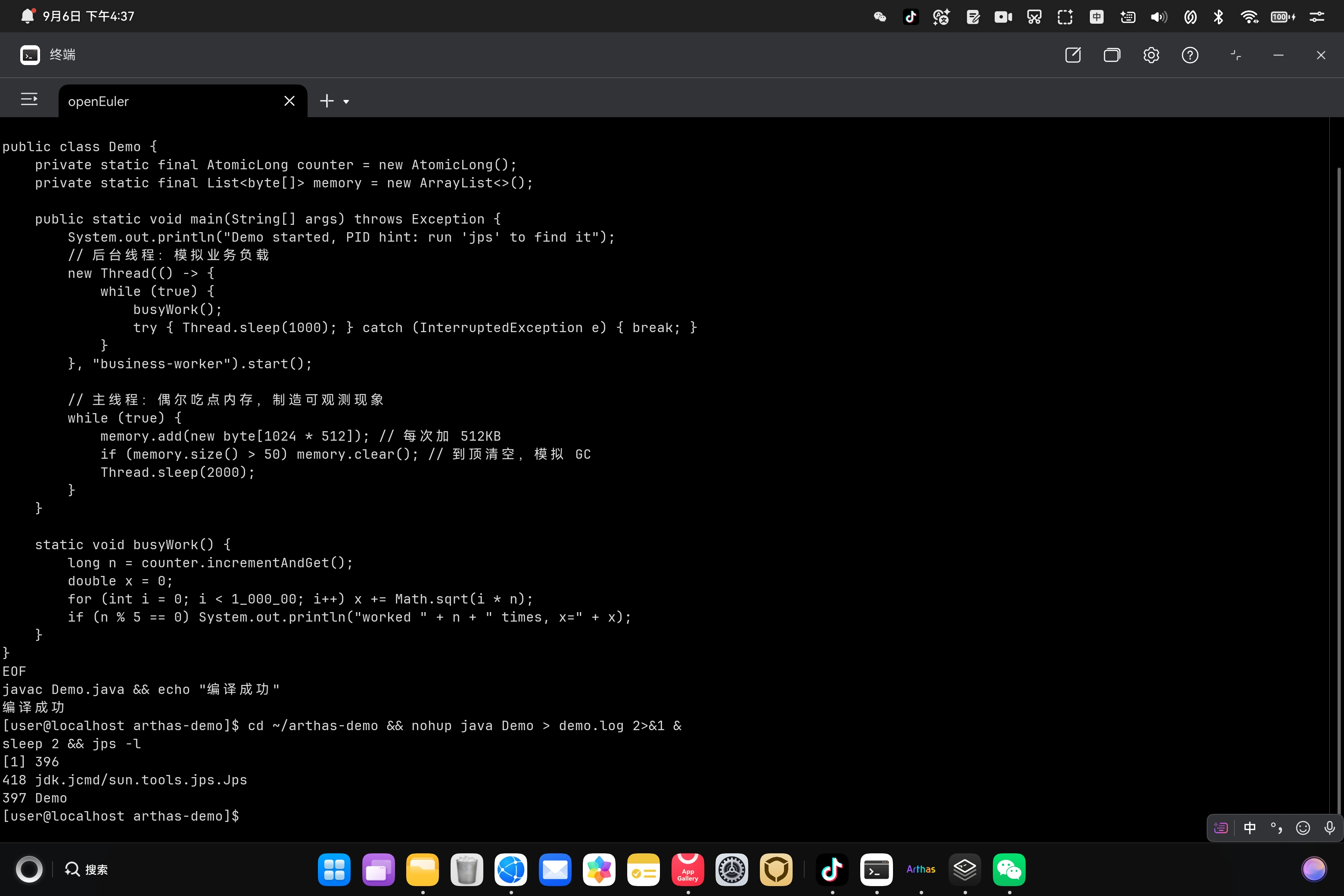The width and height of the screenshot is (1344, 896).
Task: Open AI translate icon in top bar
Action: pos(941,16)
